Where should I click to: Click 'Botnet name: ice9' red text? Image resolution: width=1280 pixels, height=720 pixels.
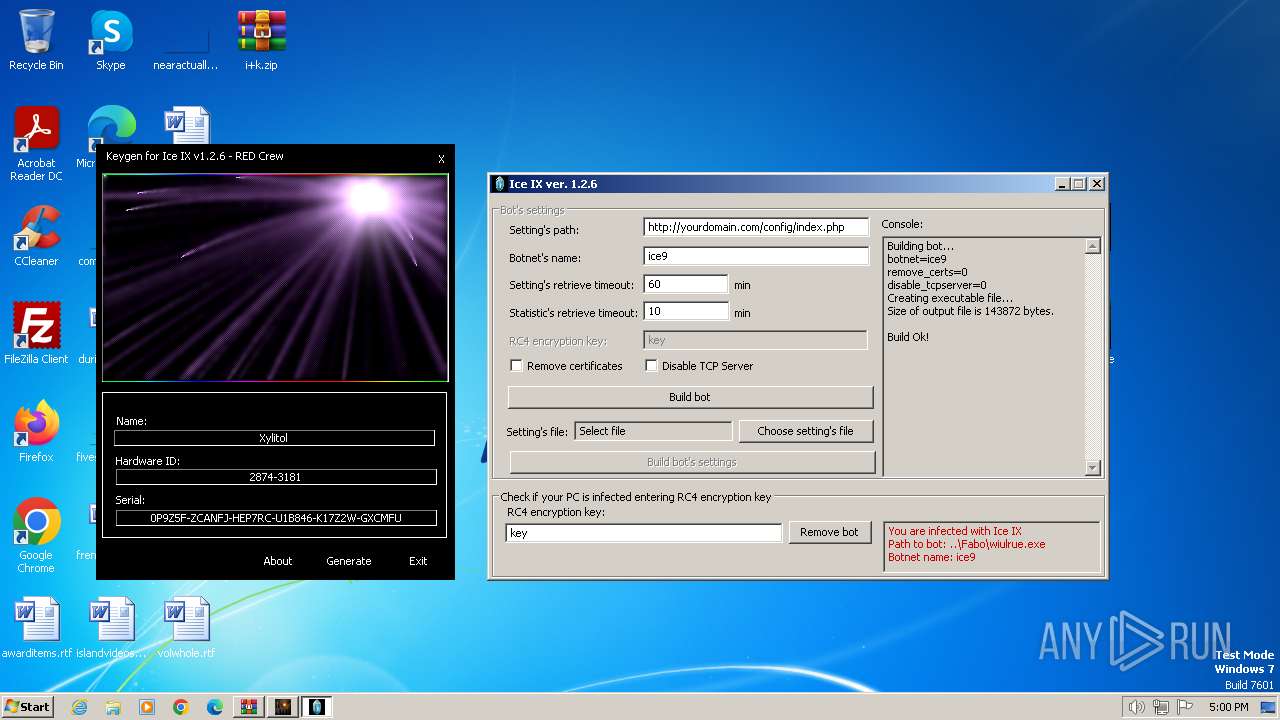coord(932,557)
